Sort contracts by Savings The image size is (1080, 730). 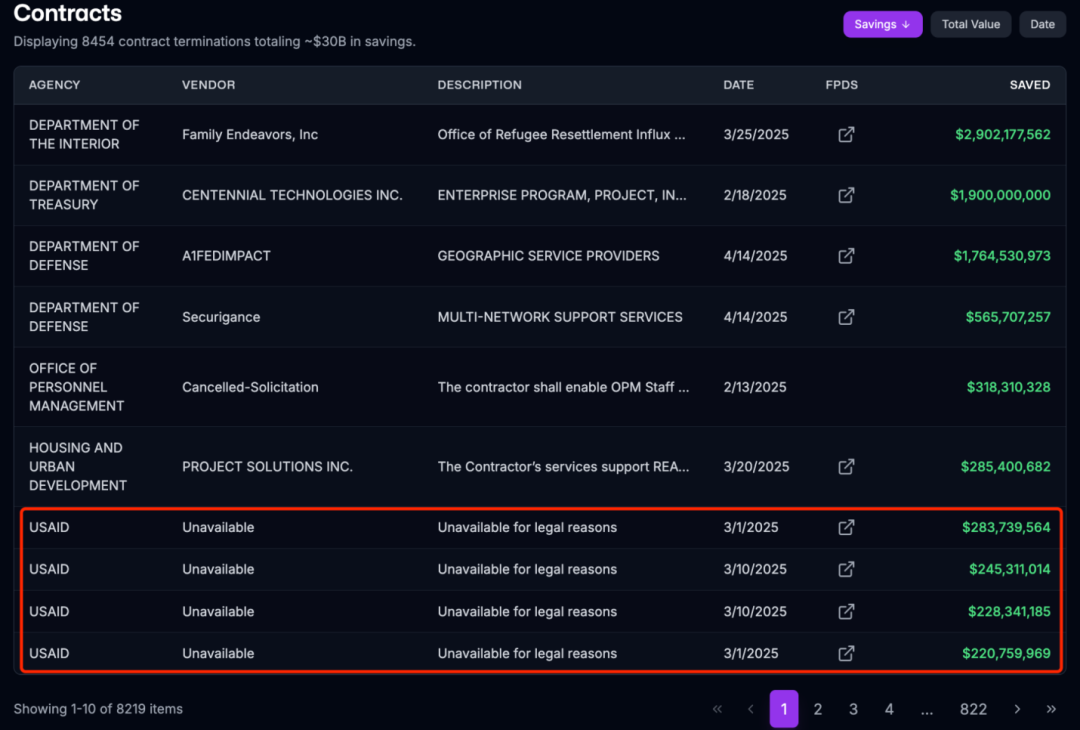(x=882, y=24)
